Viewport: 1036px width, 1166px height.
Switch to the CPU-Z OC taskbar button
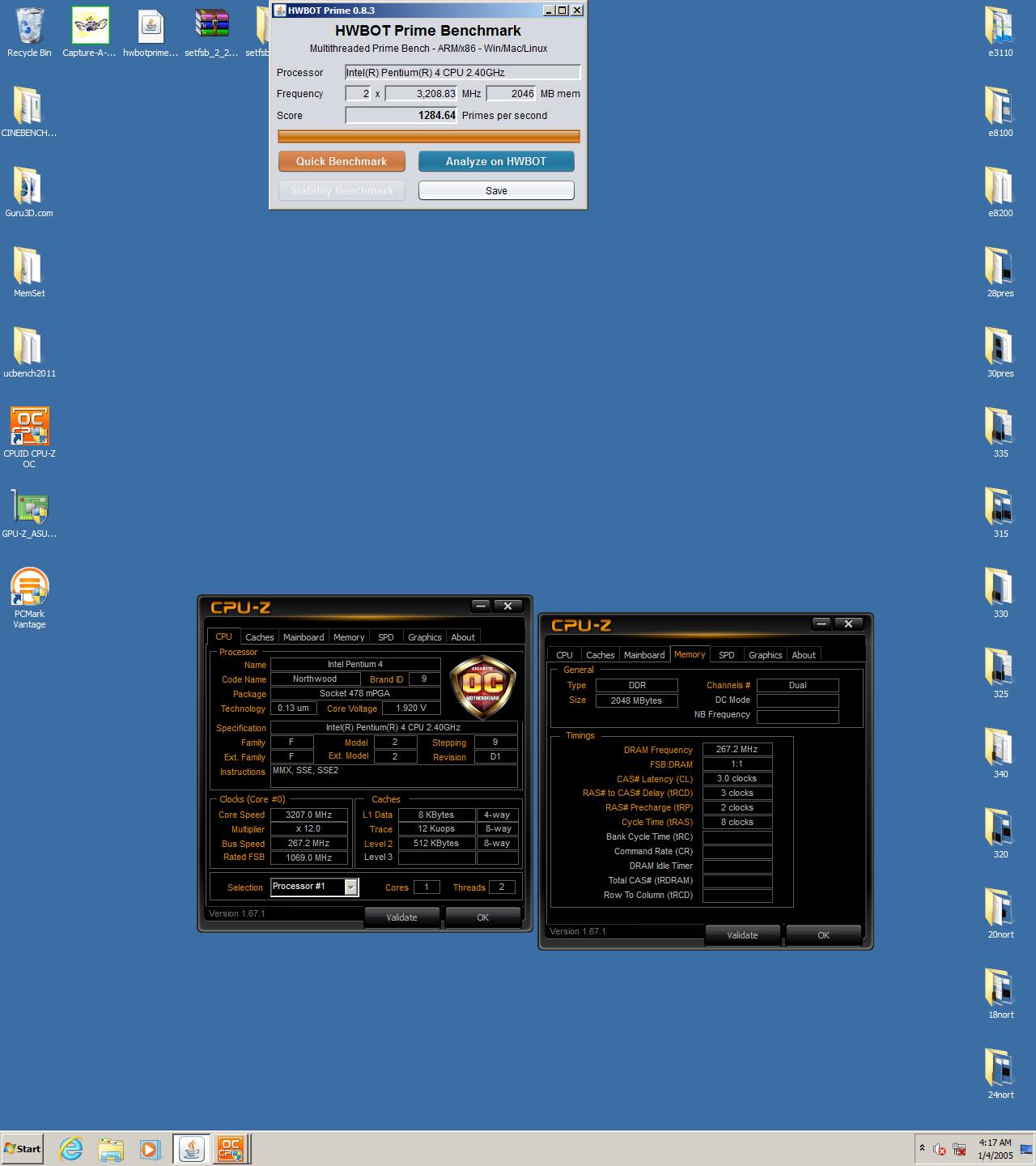230,1148
